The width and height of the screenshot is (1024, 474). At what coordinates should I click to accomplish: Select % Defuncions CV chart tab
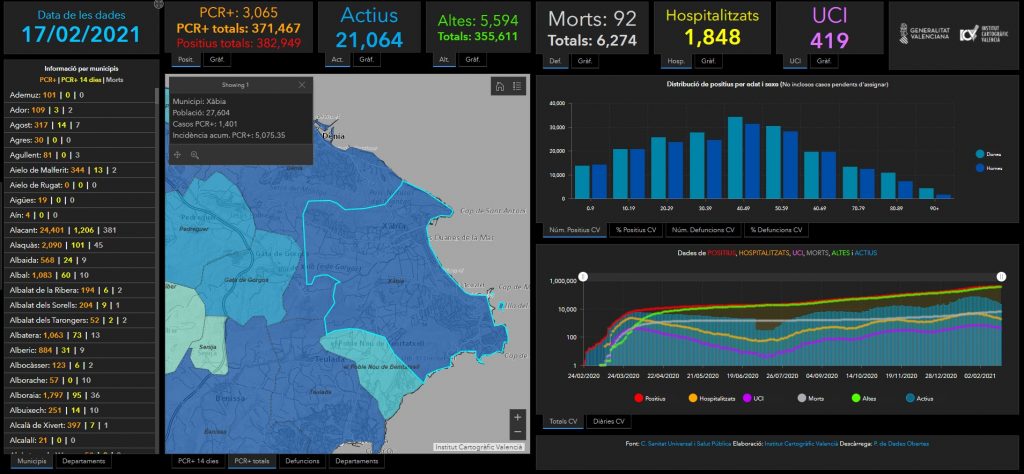(777, 230)
